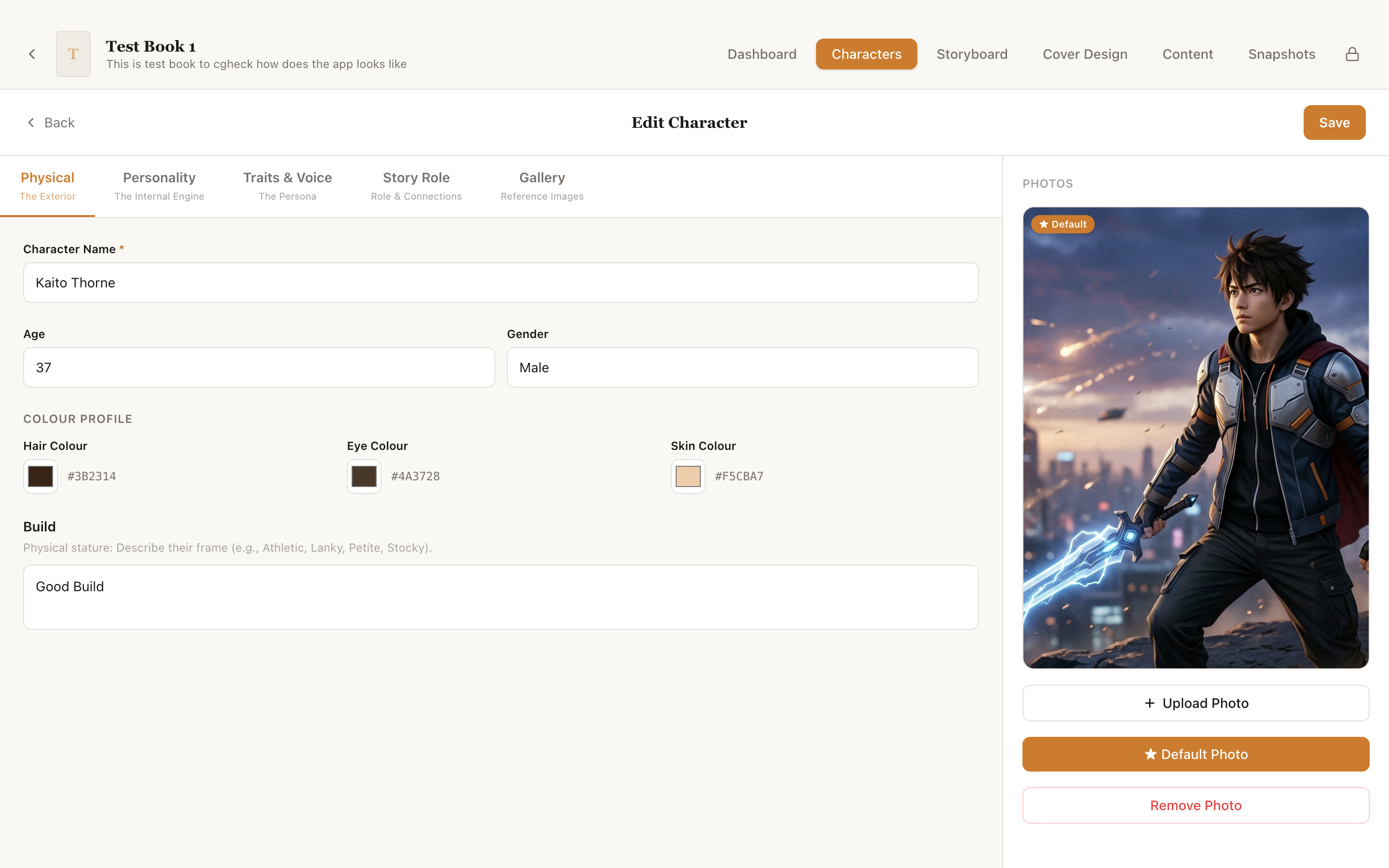Set as Default Photo button

(x=1196, y=754)
